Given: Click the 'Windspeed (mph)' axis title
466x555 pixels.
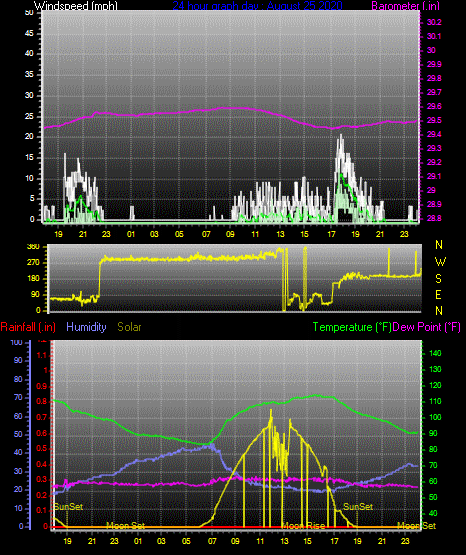Looking at the screenshot, I should [x=76, y=6].
